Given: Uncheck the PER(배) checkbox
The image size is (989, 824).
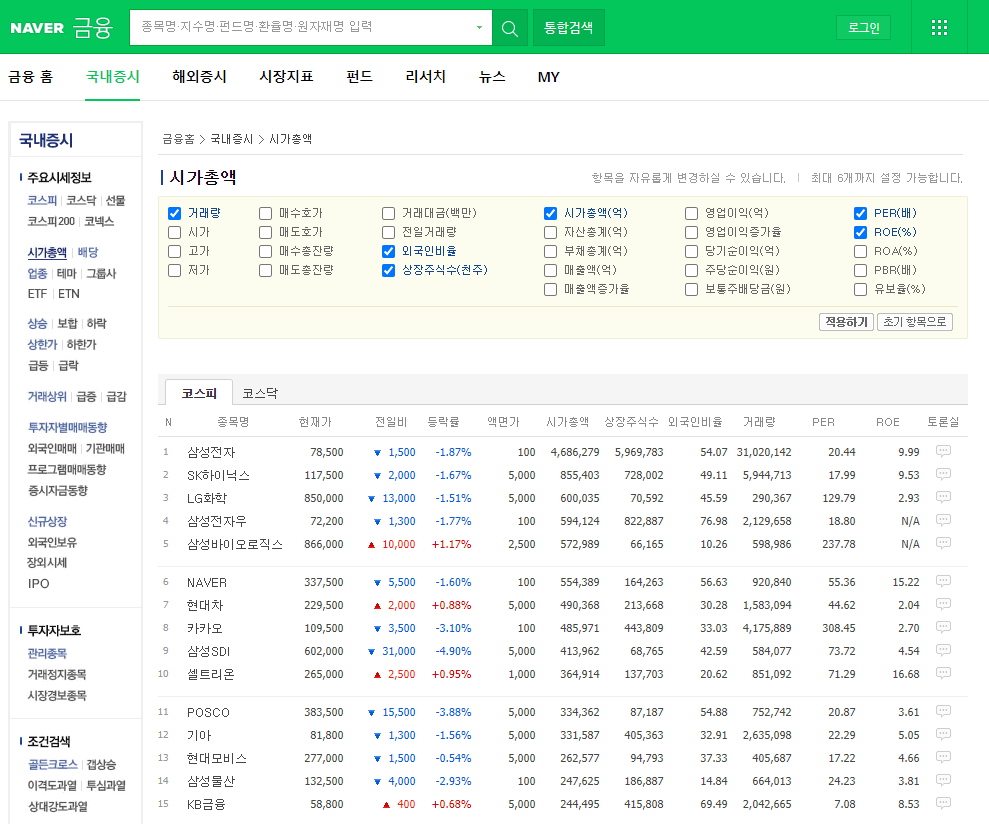Looking at the screenshot, I should [860, 213].
